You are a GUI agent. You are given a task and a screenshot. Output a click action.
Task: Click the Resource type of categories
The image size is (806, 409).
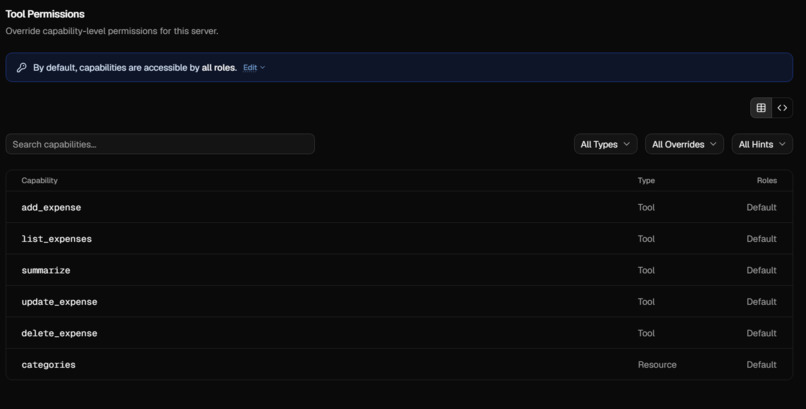click(x=657, y=364)
